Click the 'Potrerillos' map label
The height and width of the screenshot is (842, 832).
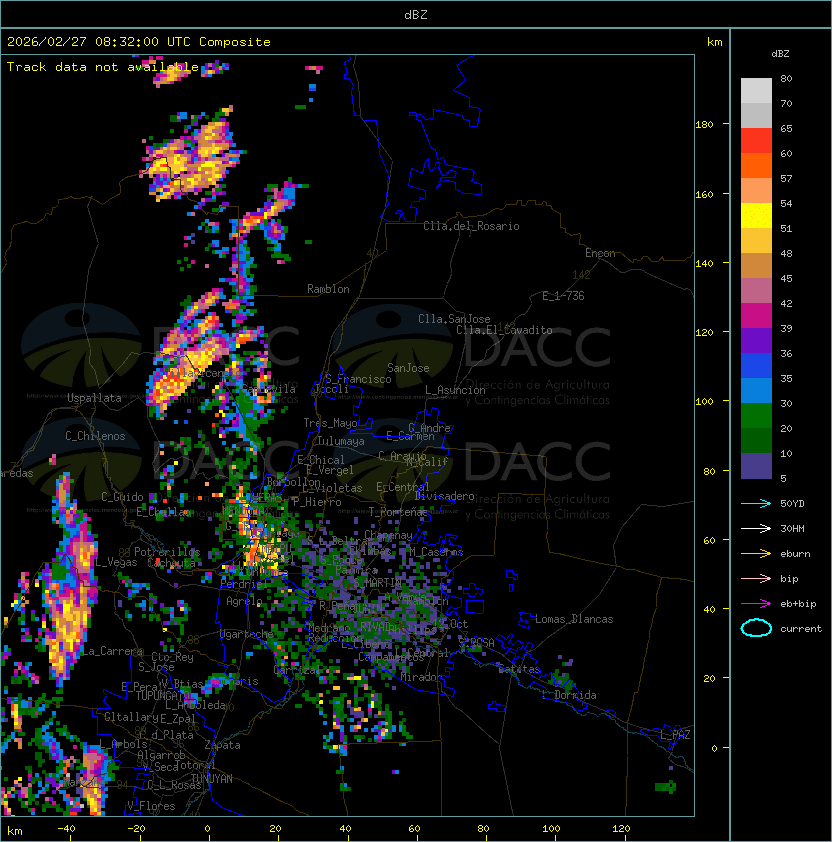coord(167,551)
